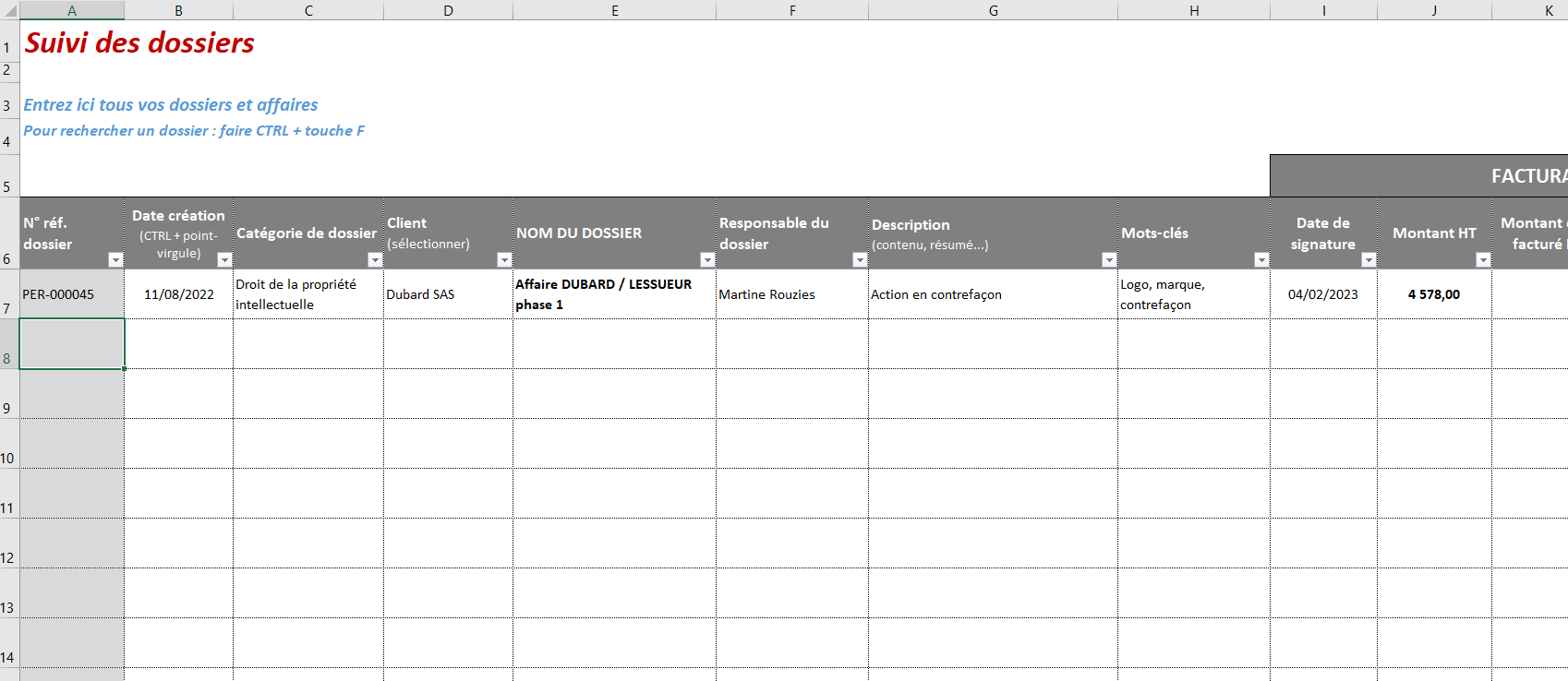Viewport: 1568px width, 681px height.
Task: Select column I header
Action: (x=1323, y=10)
